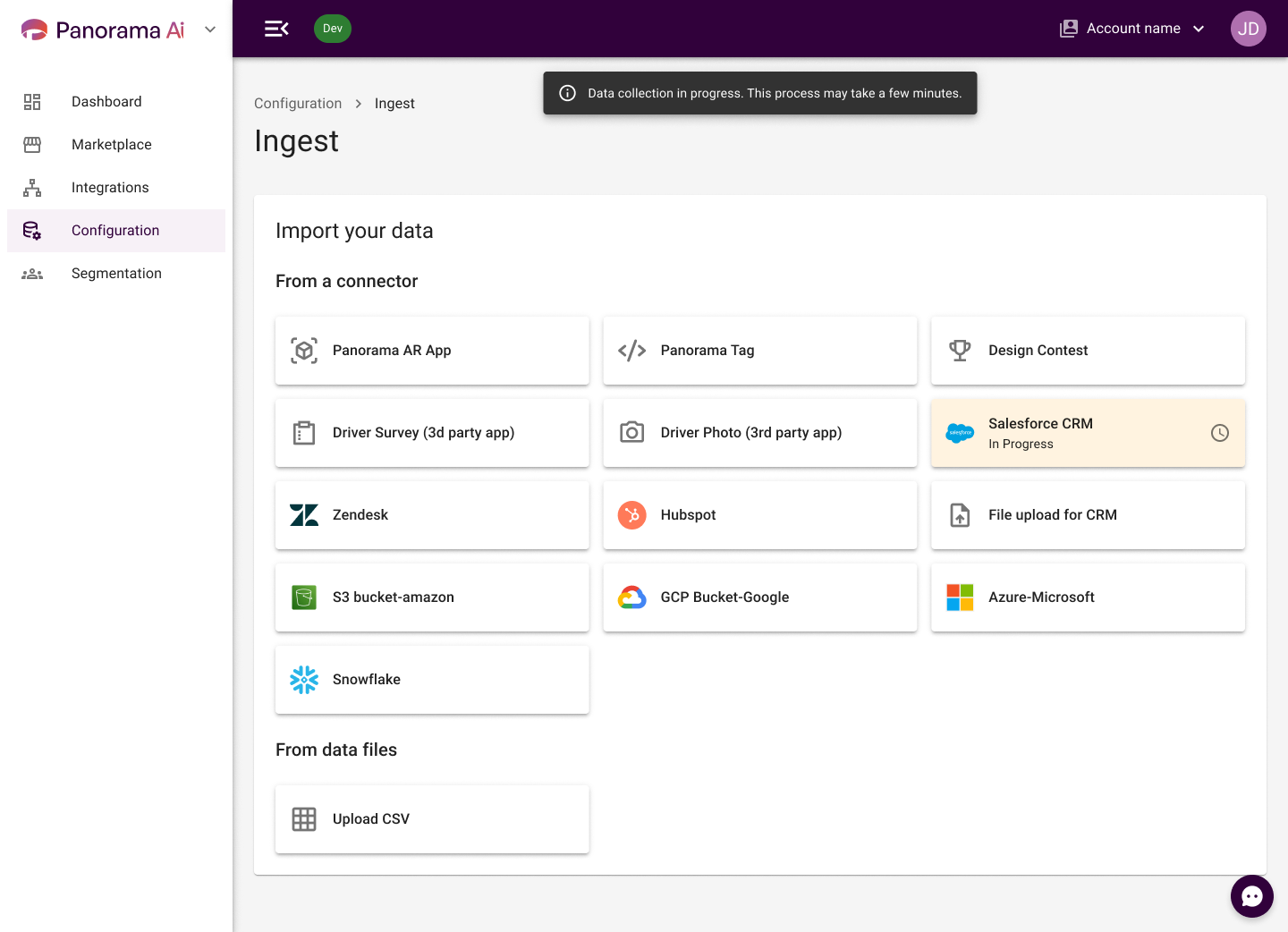
Task: Click the Google Cloud logo icon
Action: pyautogui.click(x=632, y=597)
